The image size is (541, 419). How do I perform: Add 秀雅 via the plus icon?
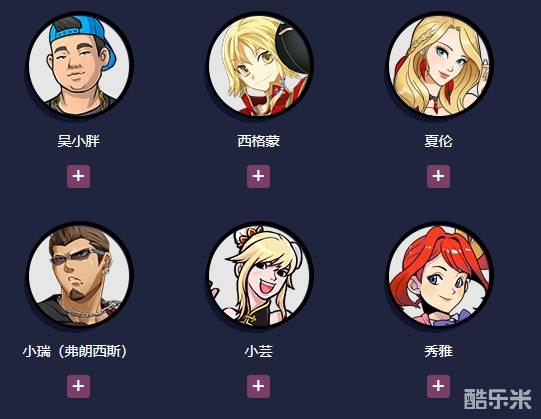tap(438, 386)
